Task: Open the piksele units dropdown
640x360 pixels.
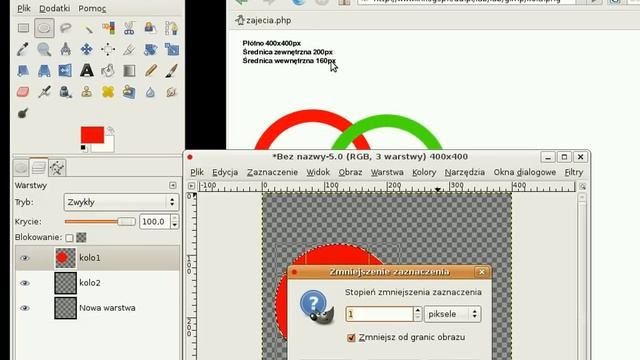Action: [x=452, y=314]
